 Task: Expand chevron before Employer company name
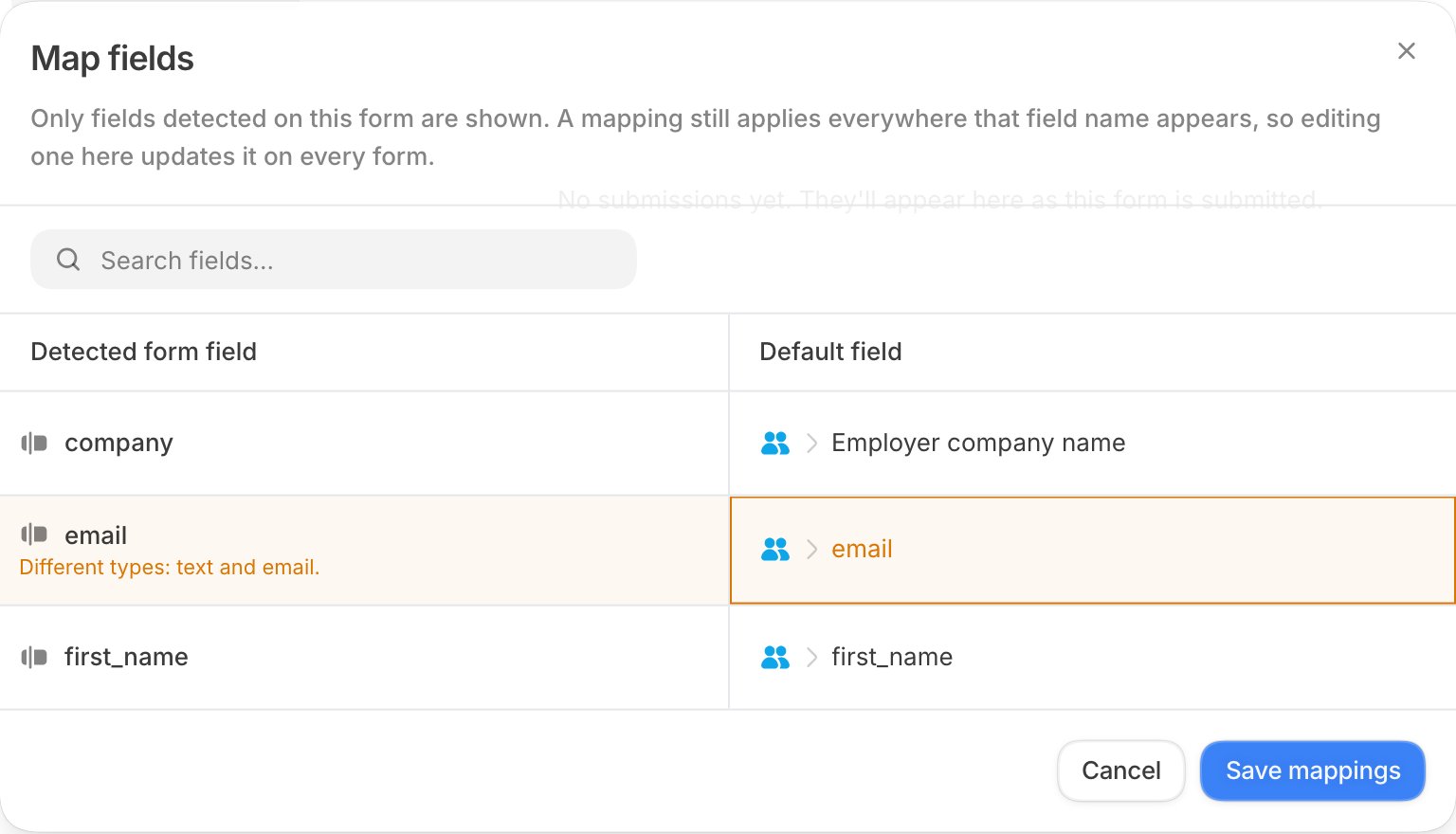point(811,443)
